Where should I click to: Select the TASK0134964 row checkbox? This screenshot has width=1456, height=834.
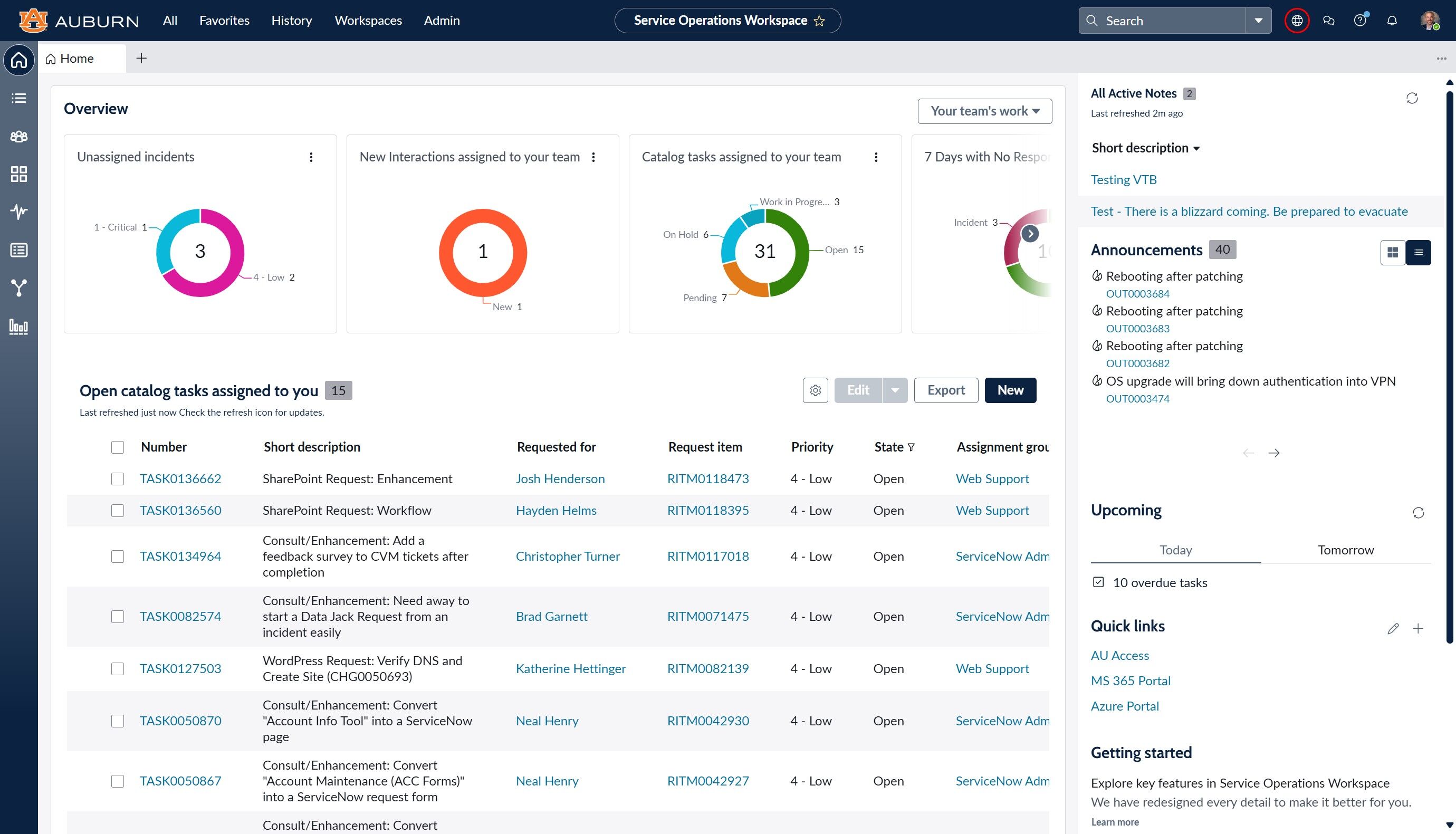[118, 556]
